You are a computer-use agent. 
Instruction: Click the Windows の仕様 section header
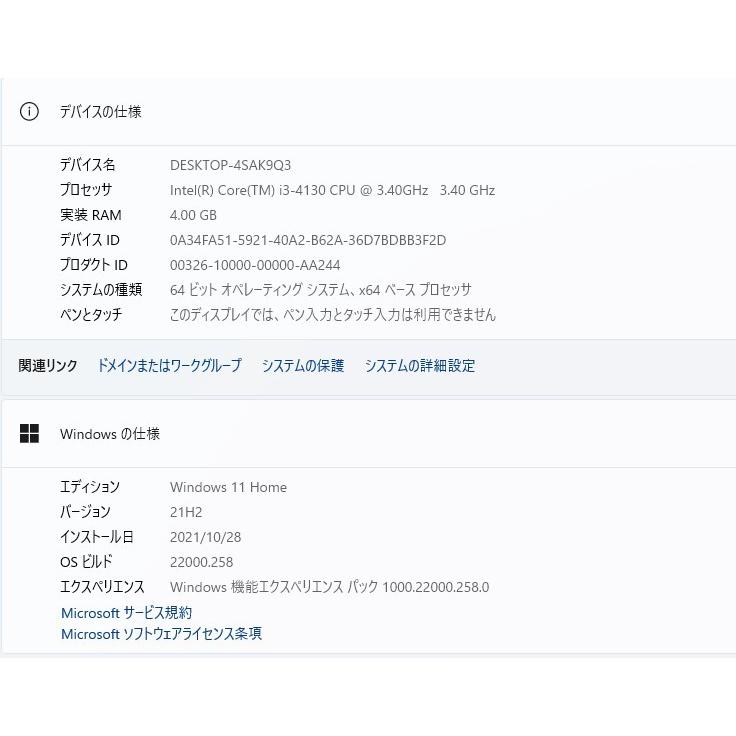coord(110,434)
